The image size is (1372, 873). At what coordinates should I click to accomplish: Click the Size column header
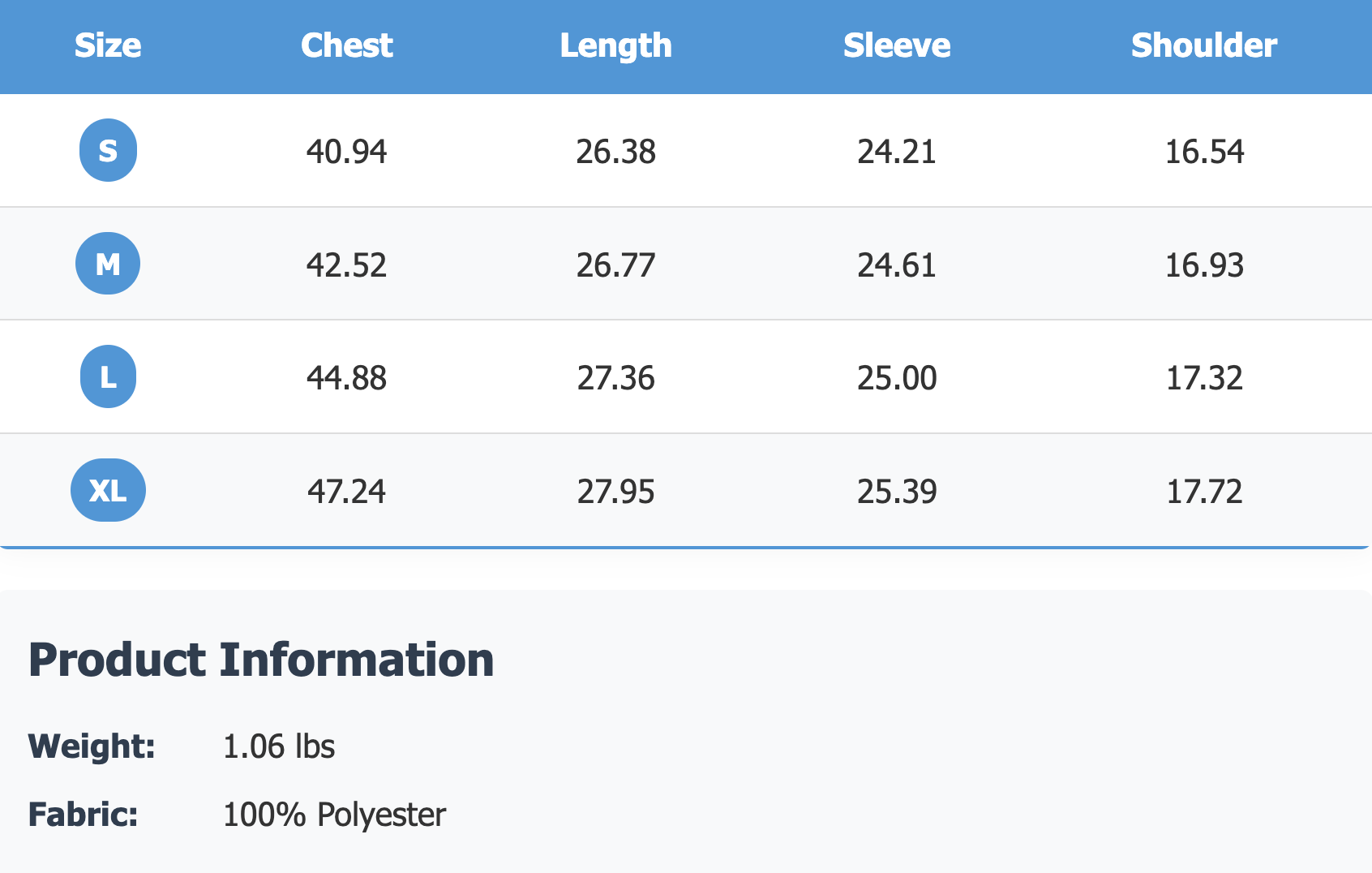tap(108, 45)
